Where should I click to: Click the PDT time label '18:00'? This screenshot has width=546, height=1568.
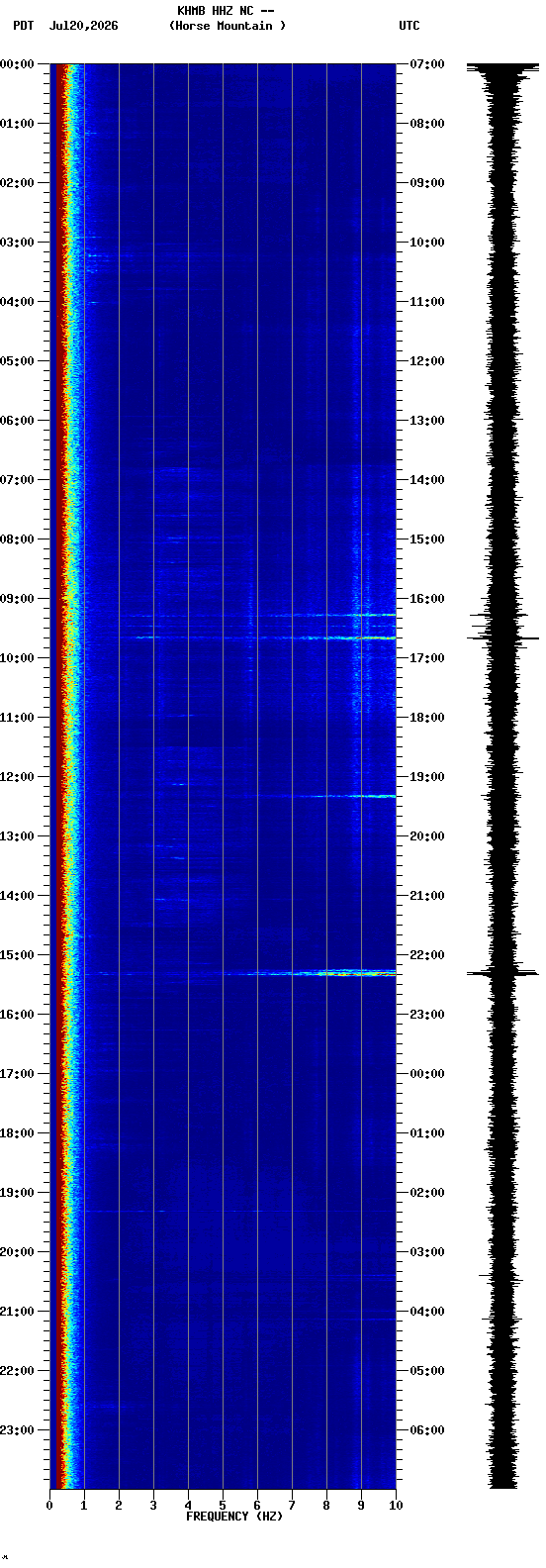point(17,1133)
